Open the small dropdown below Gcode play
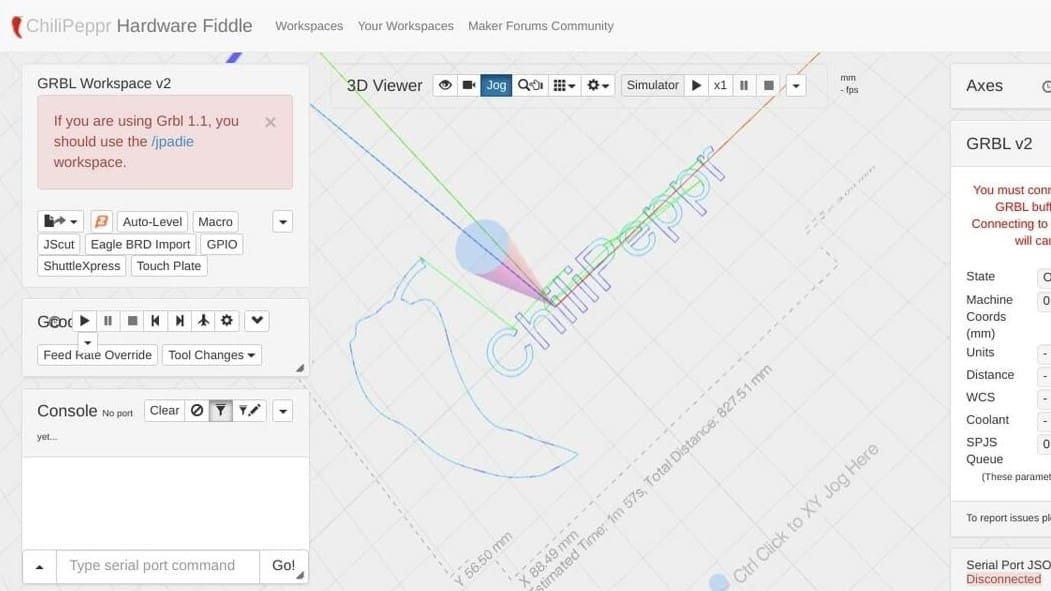 (87, 342)
